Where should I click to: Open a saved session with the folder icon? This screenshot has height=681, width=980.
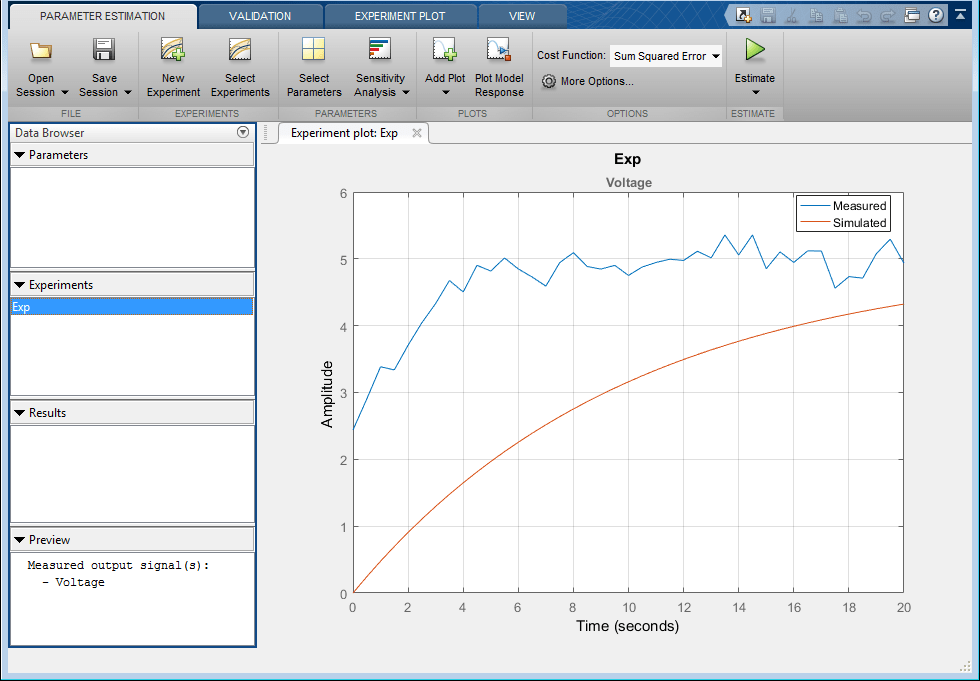(x=41, y=51)
